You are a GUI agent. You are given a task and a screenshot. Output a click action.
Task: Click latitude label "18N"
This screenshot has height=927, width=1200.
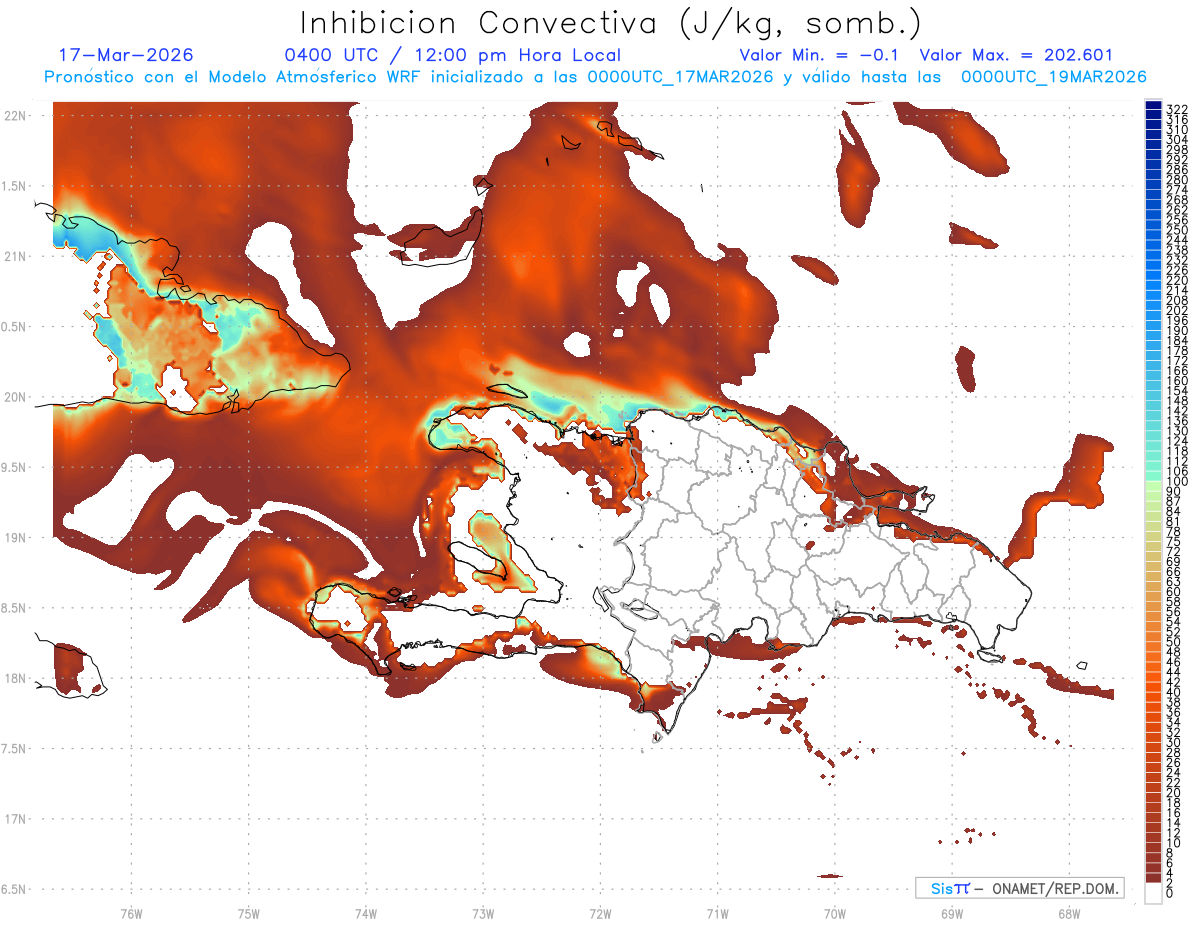pyautogui.click(x=15, y=678)
